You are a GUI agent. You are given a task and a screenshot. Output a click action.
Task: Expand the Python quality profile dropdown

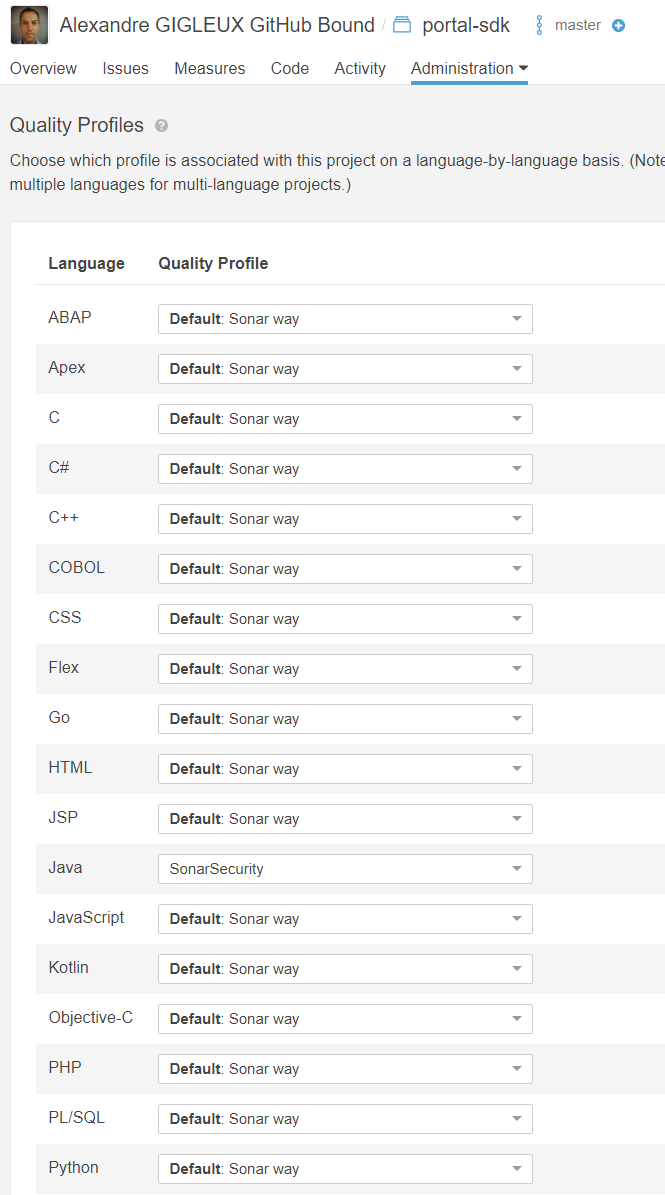[x=345, y=1169]
